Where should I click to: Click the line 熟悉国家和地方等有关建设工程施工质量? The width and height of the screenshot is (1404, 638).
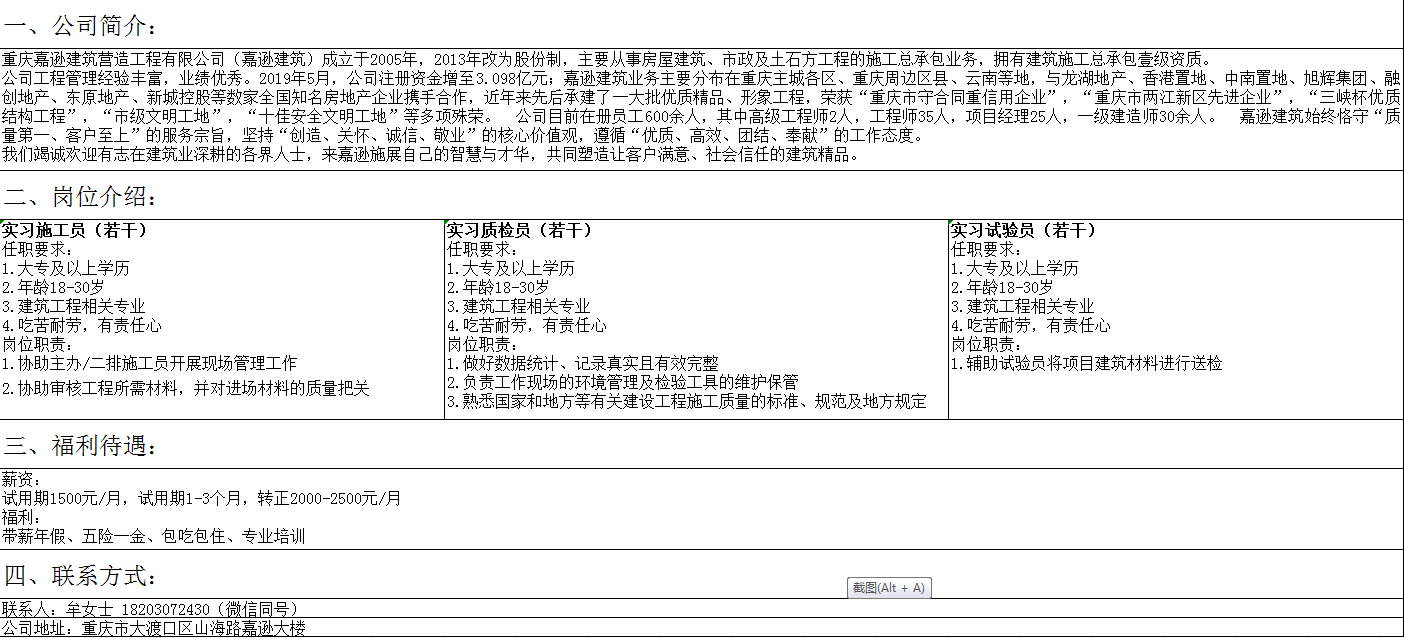(x=686, y=402)
